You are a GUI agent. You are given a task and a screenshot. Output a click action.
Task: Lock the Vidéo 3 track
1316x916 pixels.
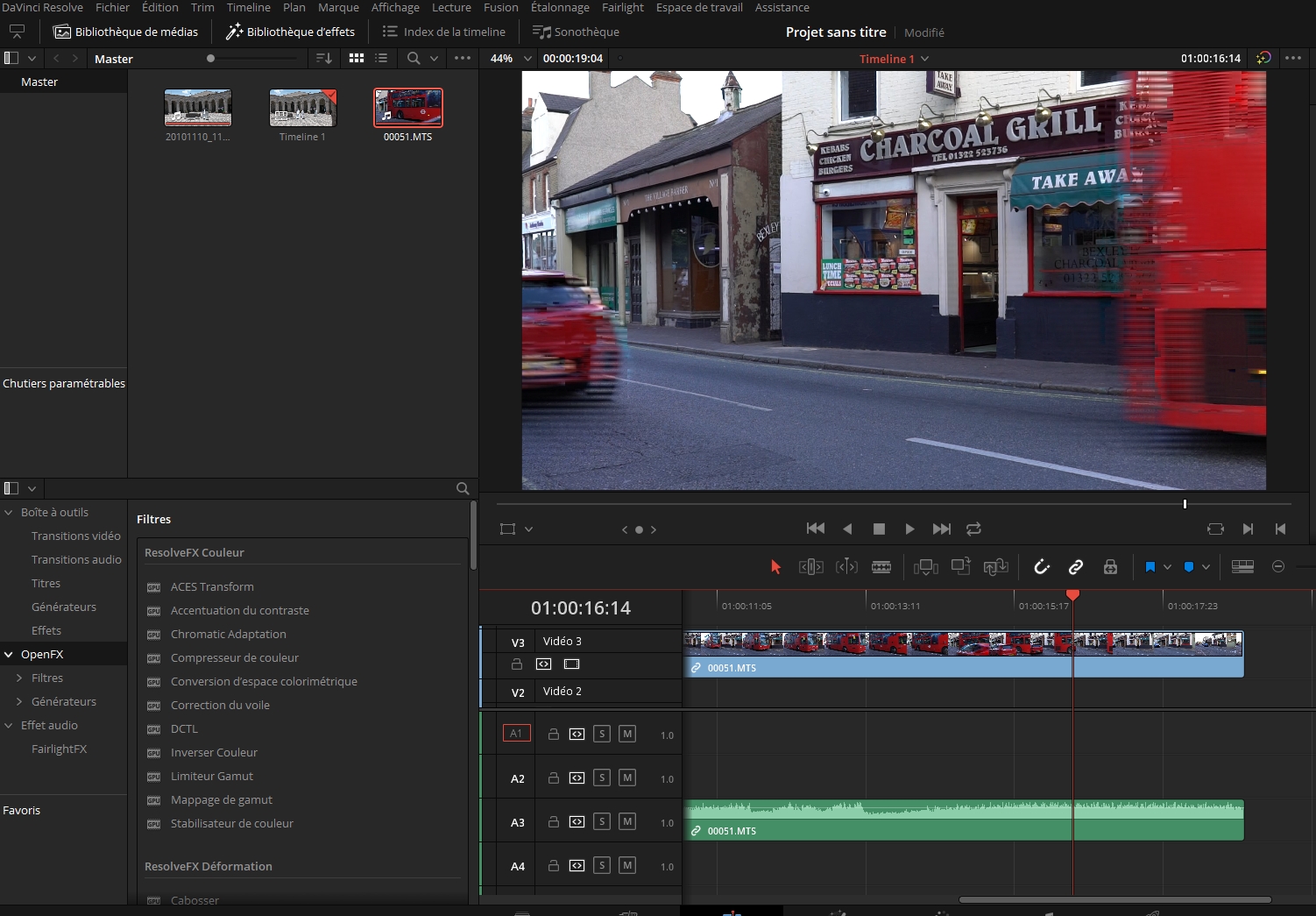click(517, 664)
